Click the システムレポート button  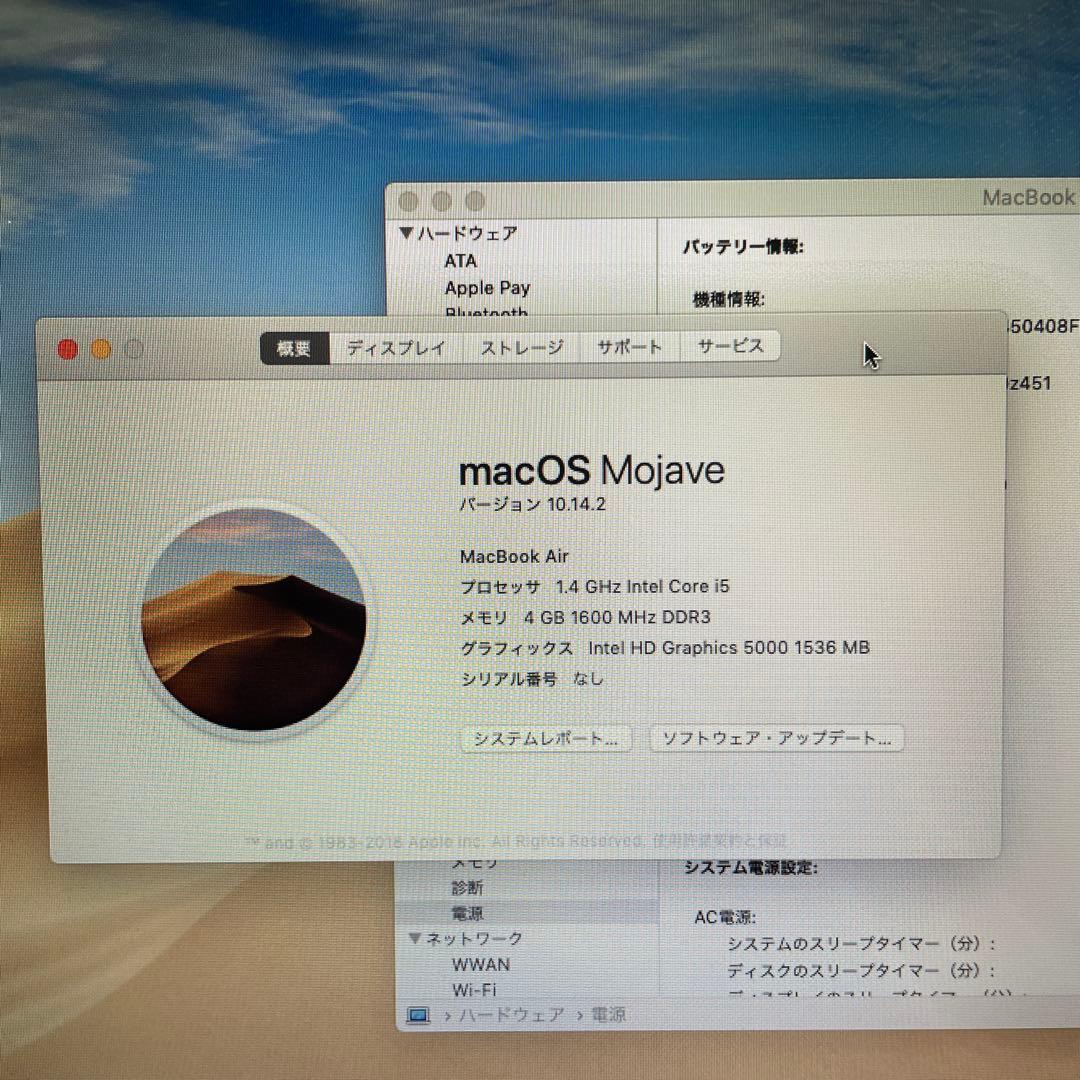coord(545,739)
